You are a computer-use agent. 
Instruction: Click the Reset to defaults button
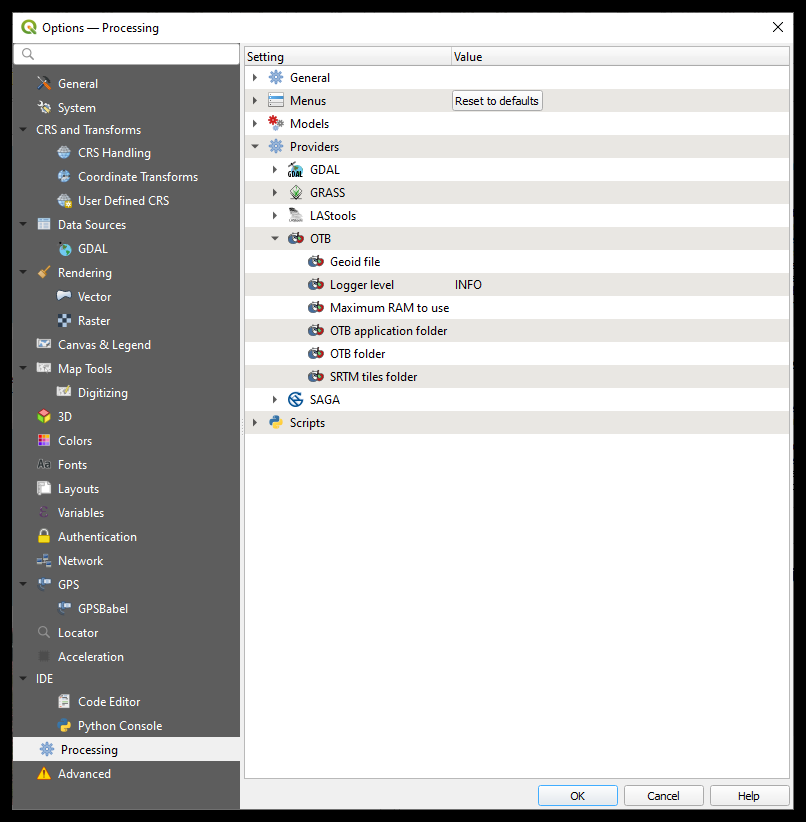coord(497,100)
